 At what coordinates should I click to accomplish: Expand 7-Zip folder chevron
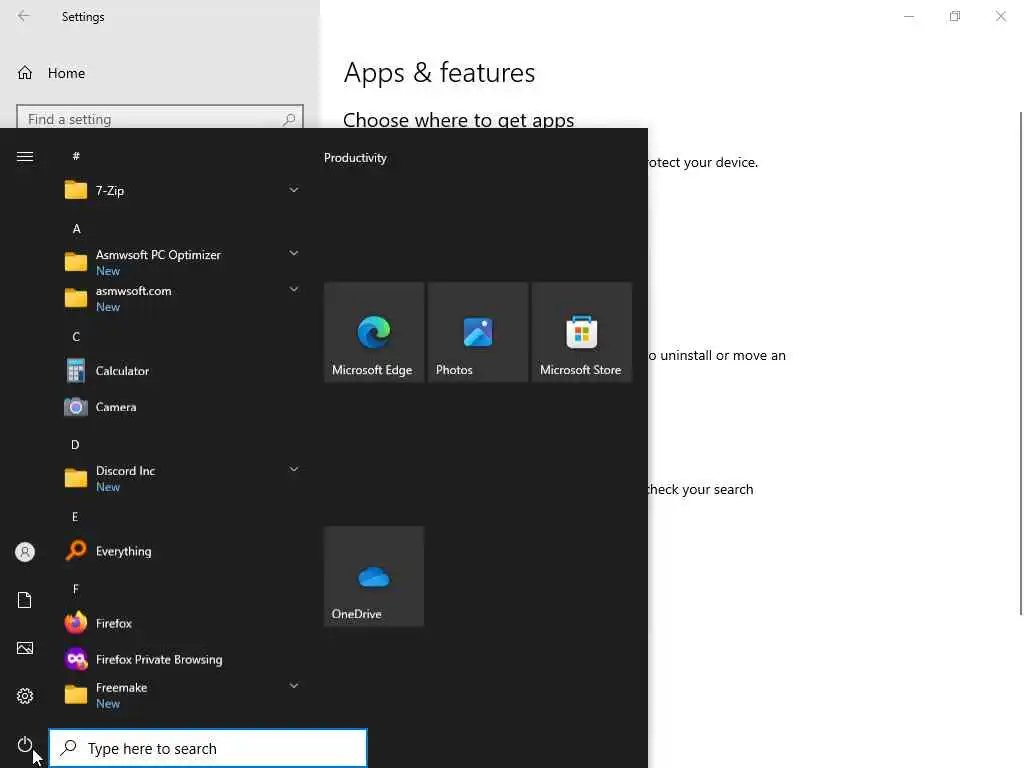[294, 190]
